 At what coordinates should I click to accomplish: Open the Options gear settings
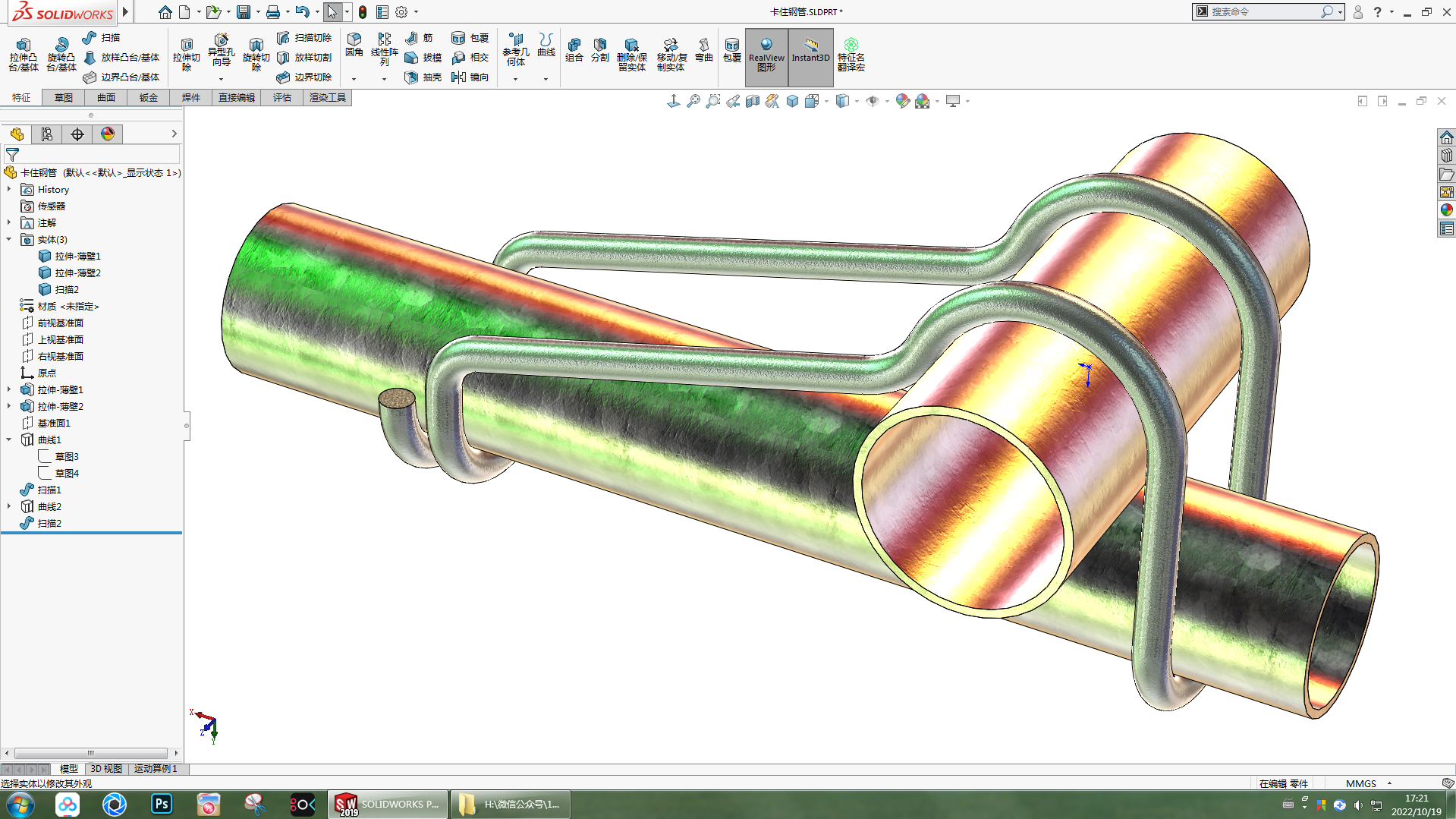click(401, 12)
